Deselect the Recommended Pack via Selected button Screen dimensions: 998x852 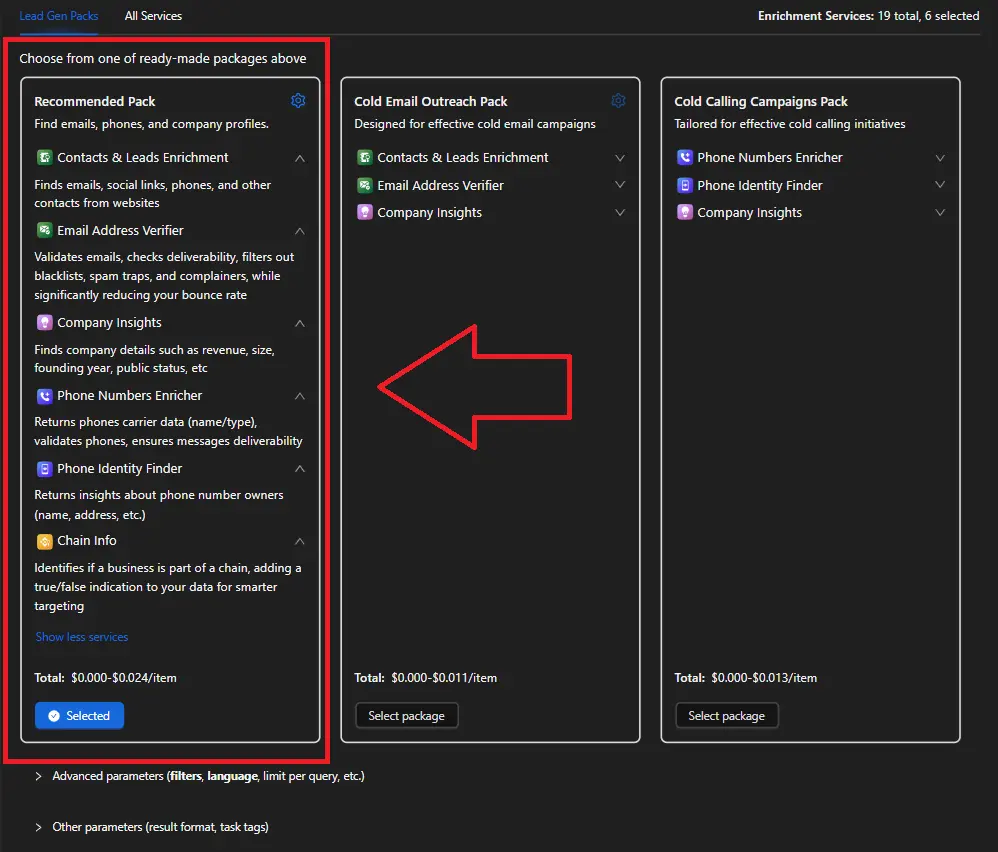coord(79,715)
